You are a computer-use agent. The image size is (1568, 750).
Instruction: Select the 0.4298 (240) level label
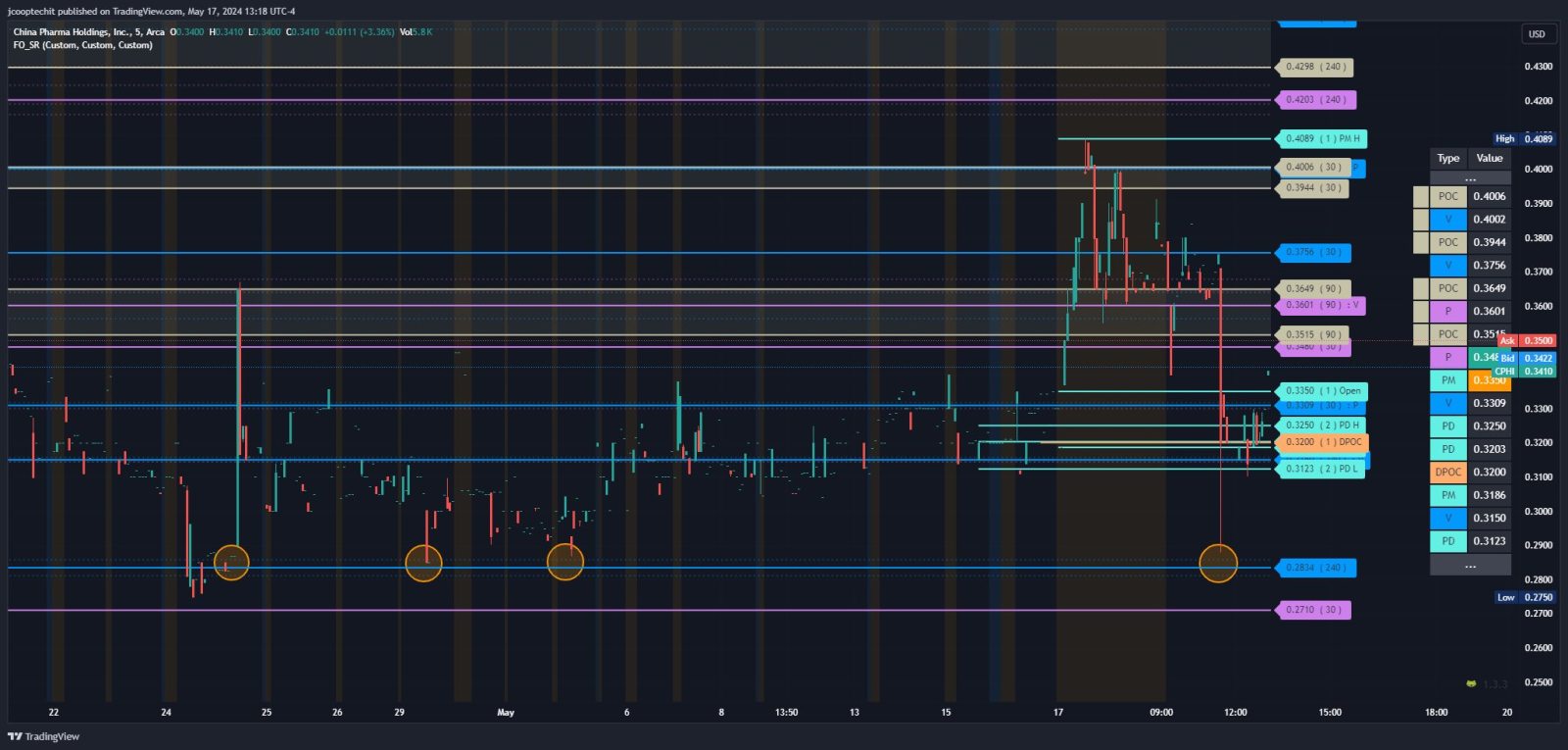point(1314,67)
